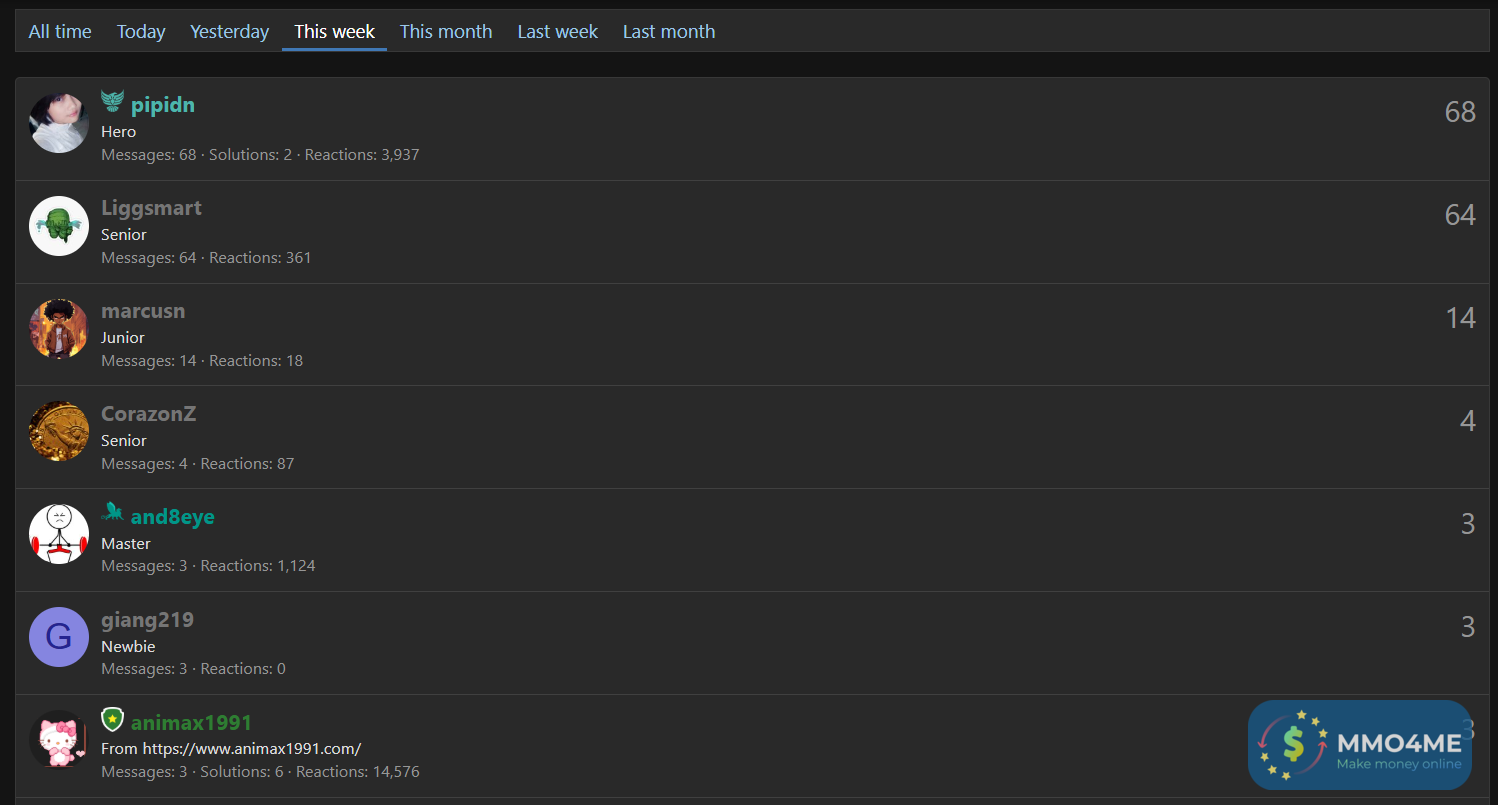Switch to the Today tab
This screenshot has width=1498, height=805.
click(141, 31)
